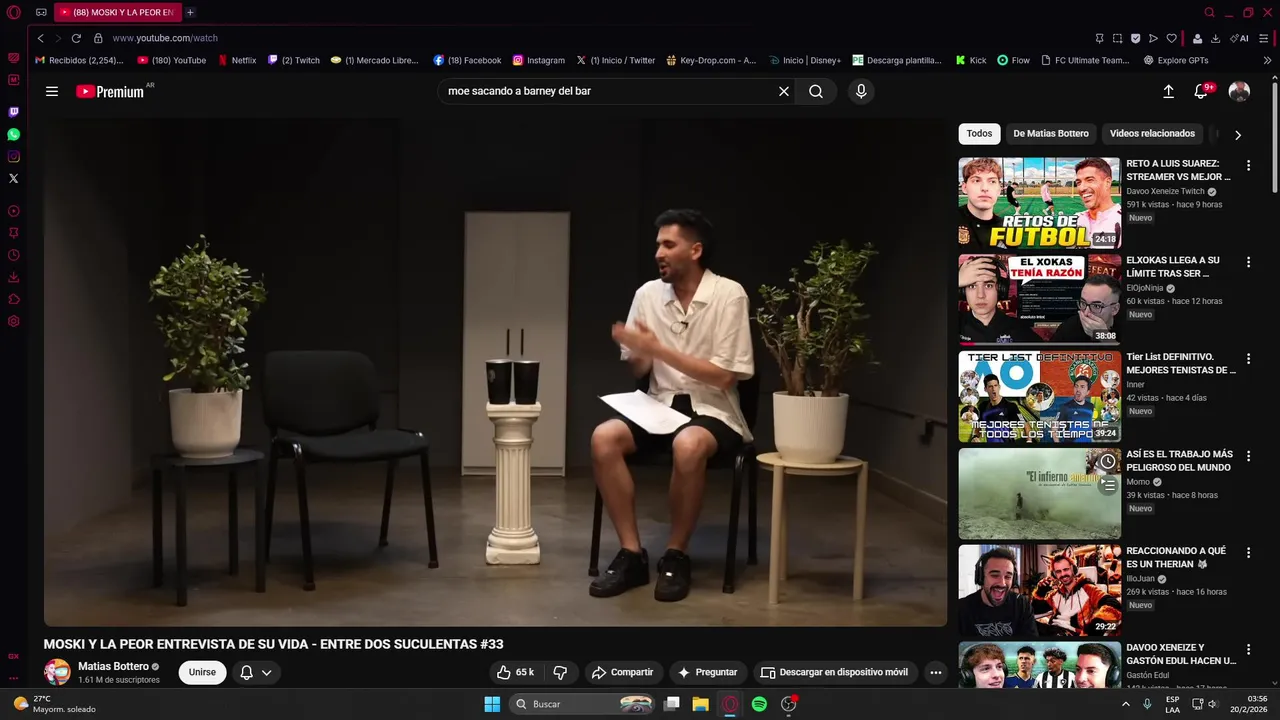Take a snapshot with the toolbar tool
This screenshot has width=1280, height=720.
point(1117,38)
